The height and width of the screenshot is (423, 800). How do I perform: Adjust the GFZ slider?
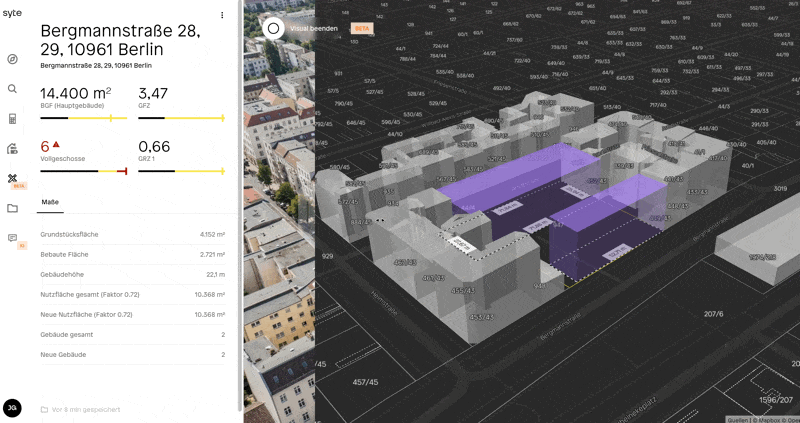point(180,118)
